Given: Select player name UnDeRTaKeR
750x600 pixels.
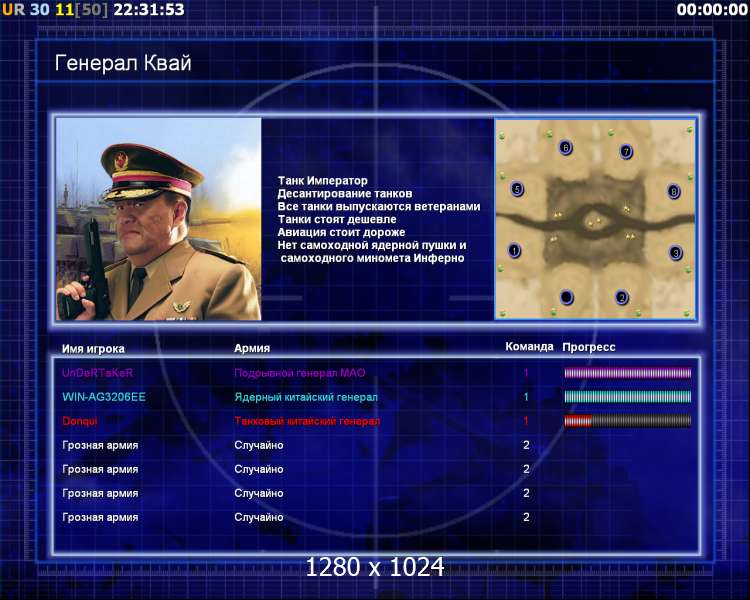Looking at the screenshot, I should (98, 373).
